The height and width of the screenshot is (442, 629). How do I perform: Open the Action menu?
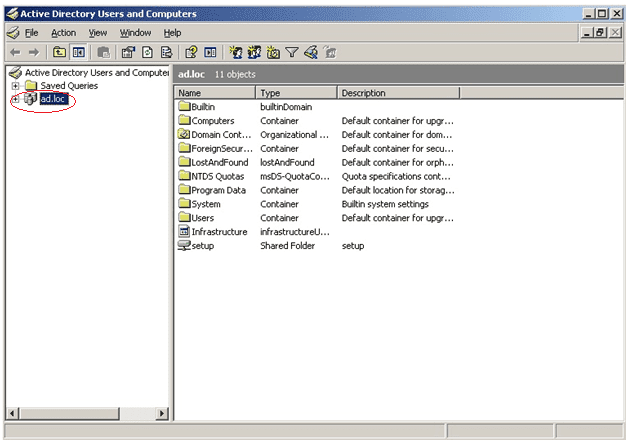tap(63, 33)
